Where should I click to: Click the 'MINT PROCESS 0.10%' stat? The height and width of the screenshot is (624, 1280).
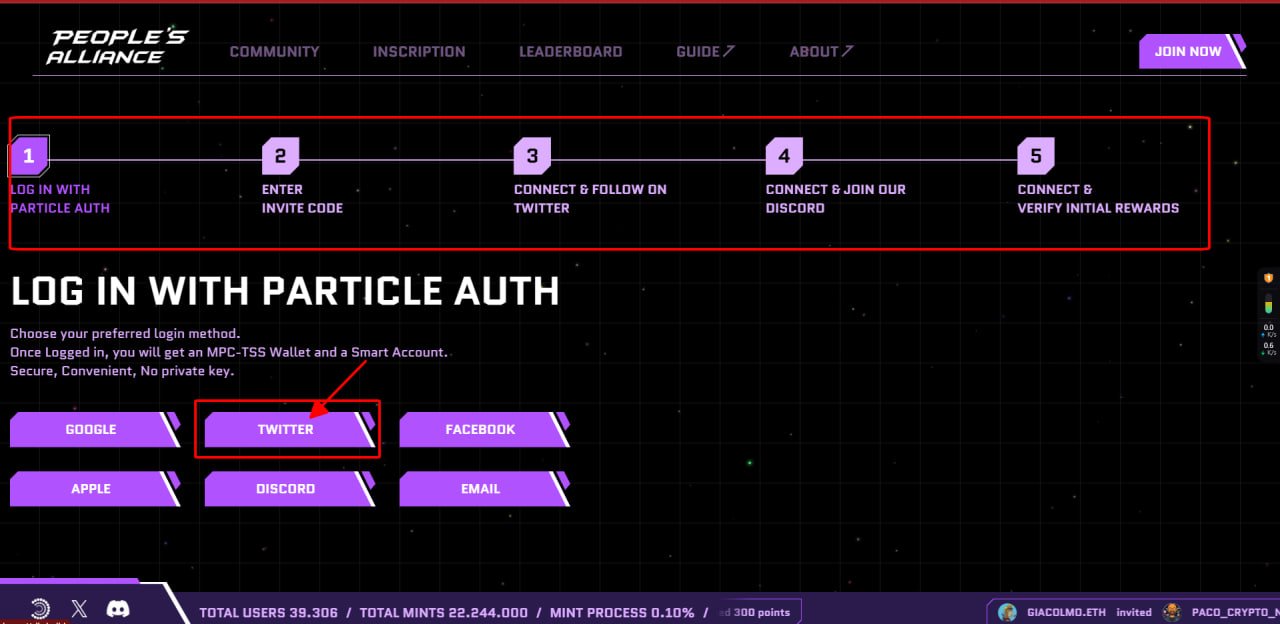(622, 612)
